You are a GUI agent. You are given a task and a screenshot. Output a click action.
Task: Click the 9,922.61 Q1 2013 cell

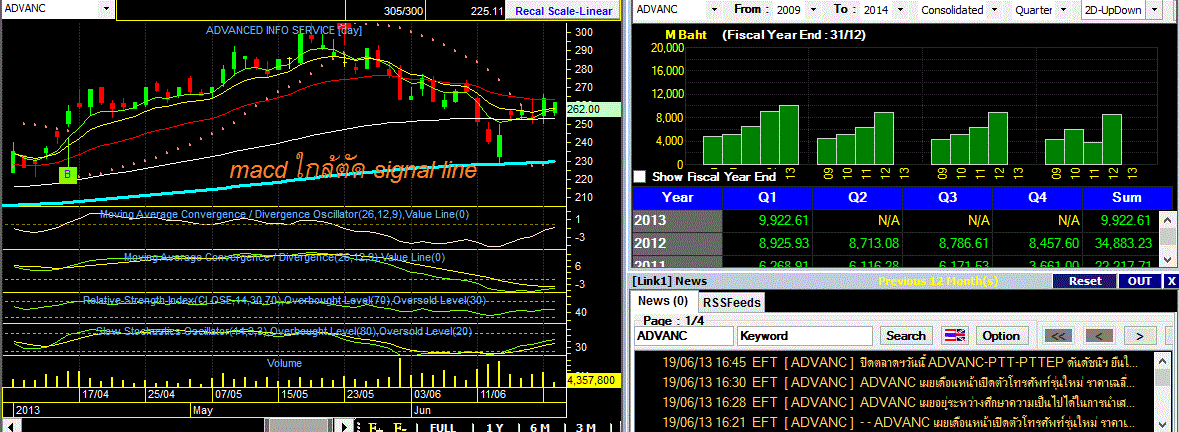pos(767,220)
